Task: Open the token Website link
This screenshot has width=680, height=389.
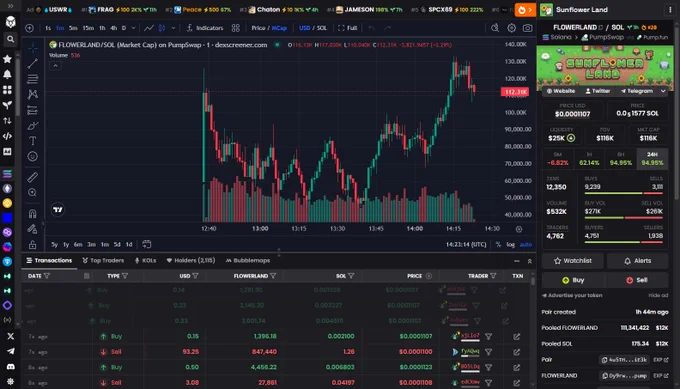Action: coord(561,91)
